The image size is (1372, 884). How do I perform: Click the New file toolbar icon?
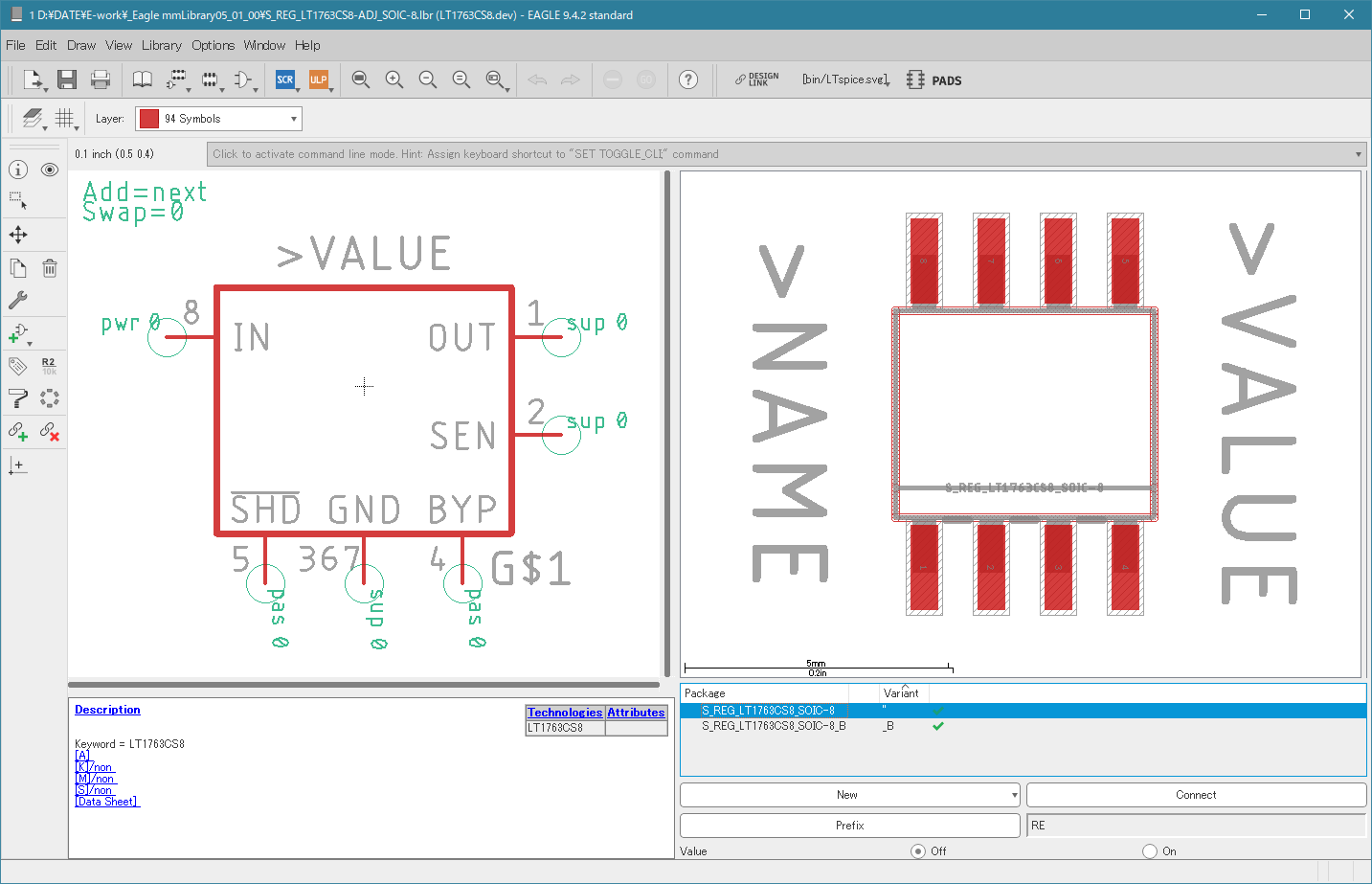click(33, 79)
